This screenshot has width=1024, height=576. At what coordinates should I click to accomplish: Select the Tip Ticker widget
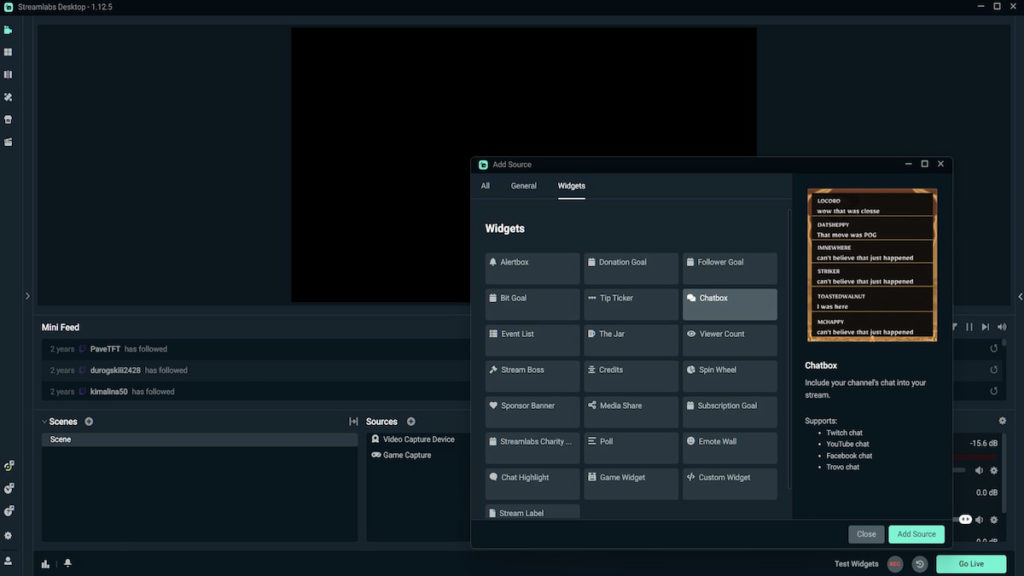click(631, 304)
